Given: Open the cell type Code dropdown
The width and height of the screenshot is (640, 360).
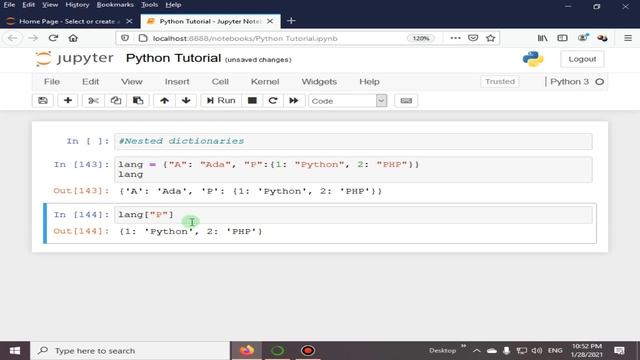Looking at the screenshot, I should pos(348,101).
